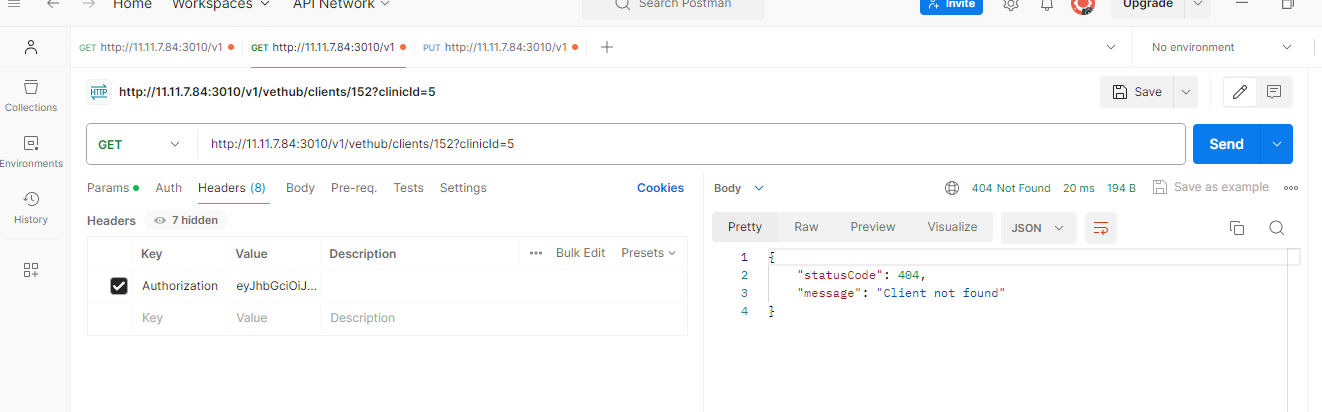
Task: Click the Upgrade button
Action: (x=1148, y=5)
